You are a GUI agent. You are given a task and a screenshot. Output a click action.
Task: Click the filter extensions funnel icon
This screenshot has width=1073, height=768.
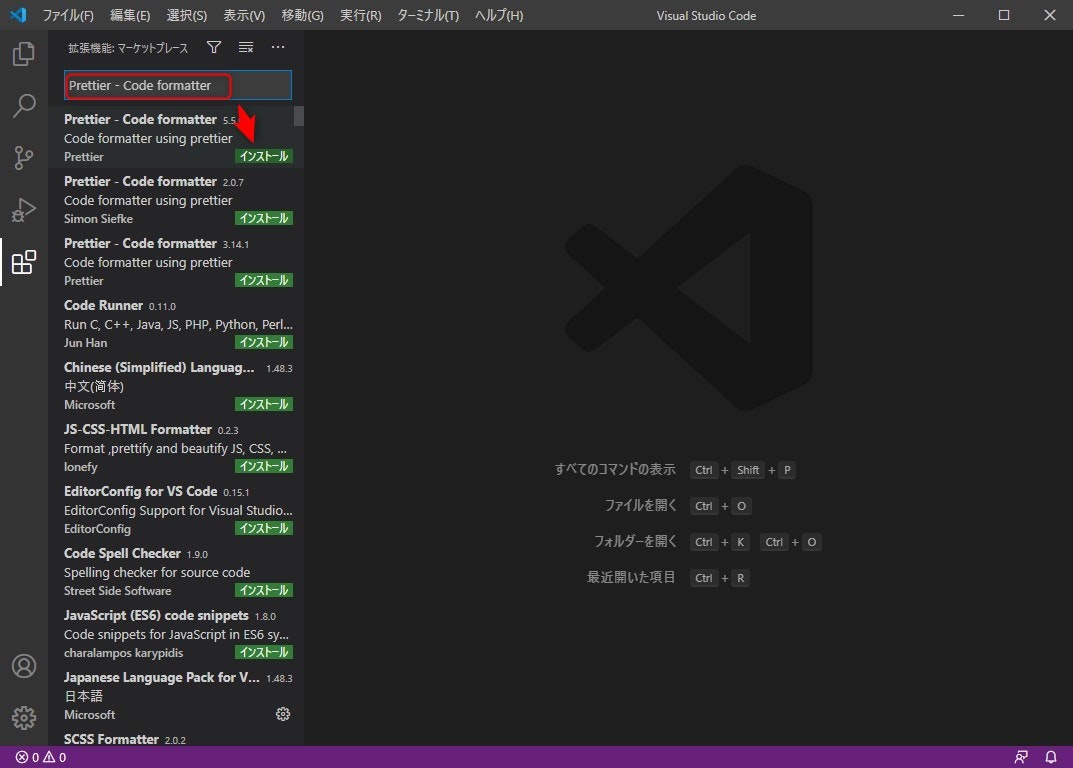[x=214, y=47]
